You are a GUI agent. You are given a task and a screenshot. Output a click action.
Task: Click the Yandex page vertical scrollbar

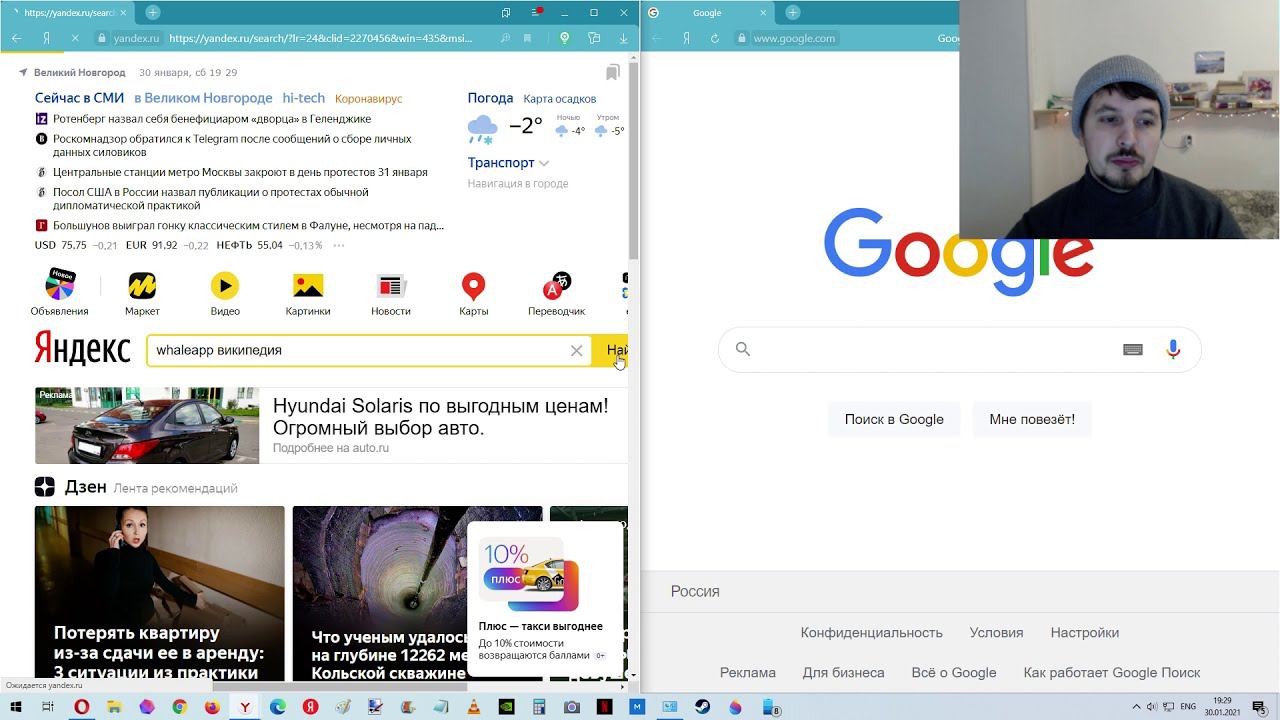point(633,160)
